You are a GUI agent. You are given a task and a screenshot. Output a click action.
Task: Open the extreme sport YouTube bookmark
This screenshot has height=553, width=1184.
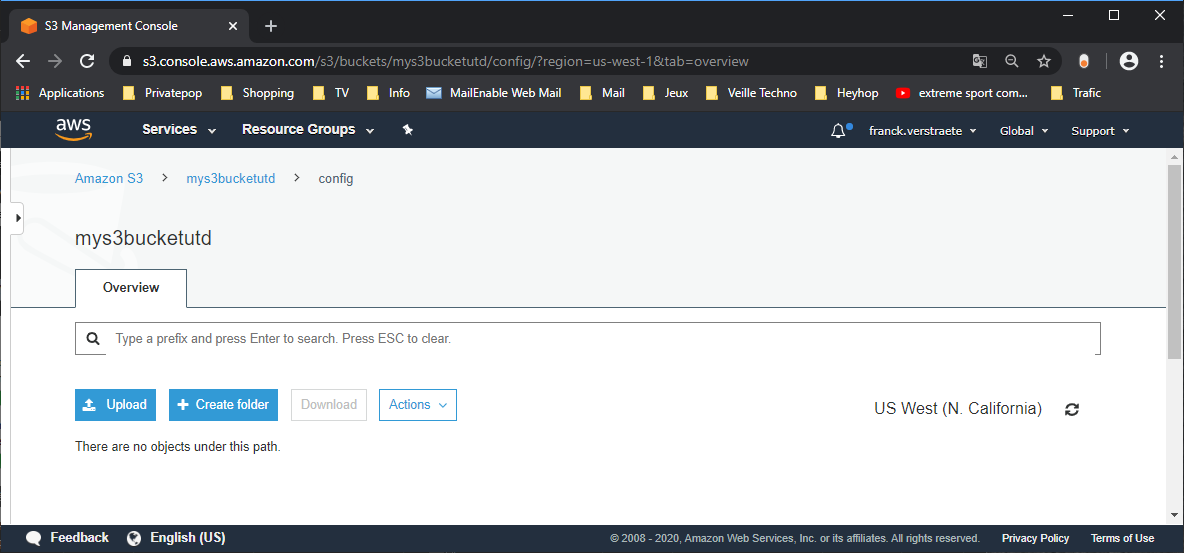coord(962,93)
